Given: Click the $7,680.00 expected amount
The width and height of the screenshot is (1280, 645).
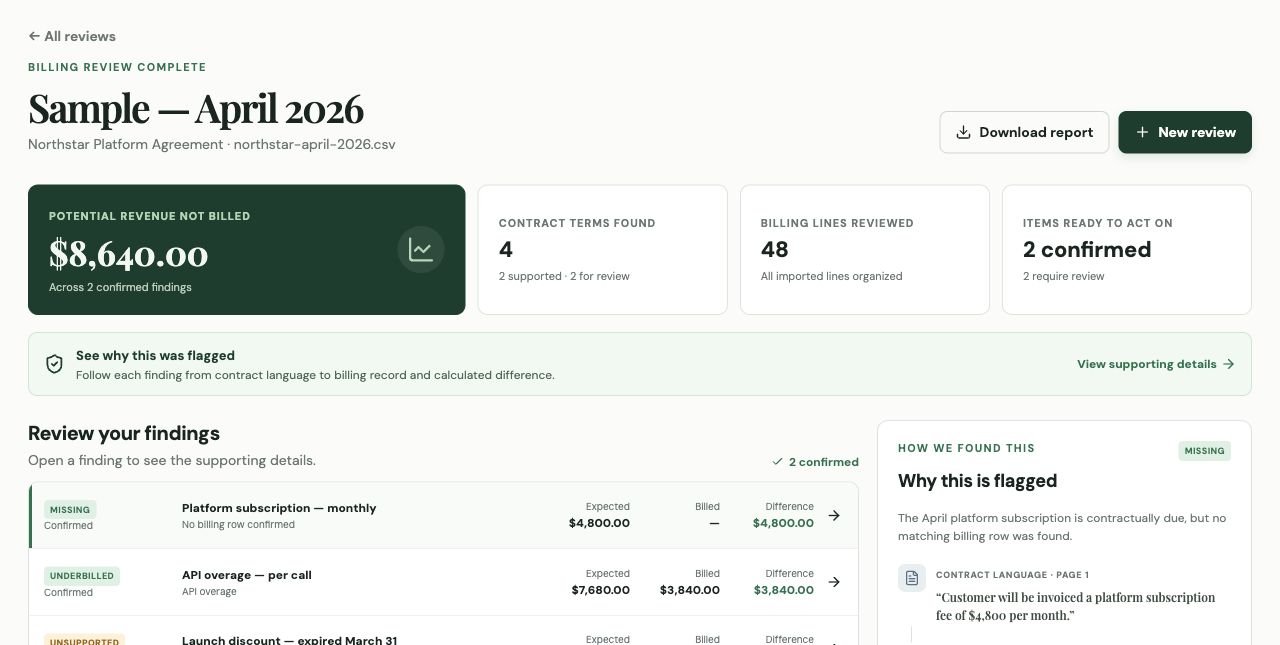Looking at the screenshot, I should click(x=600, y=590).
